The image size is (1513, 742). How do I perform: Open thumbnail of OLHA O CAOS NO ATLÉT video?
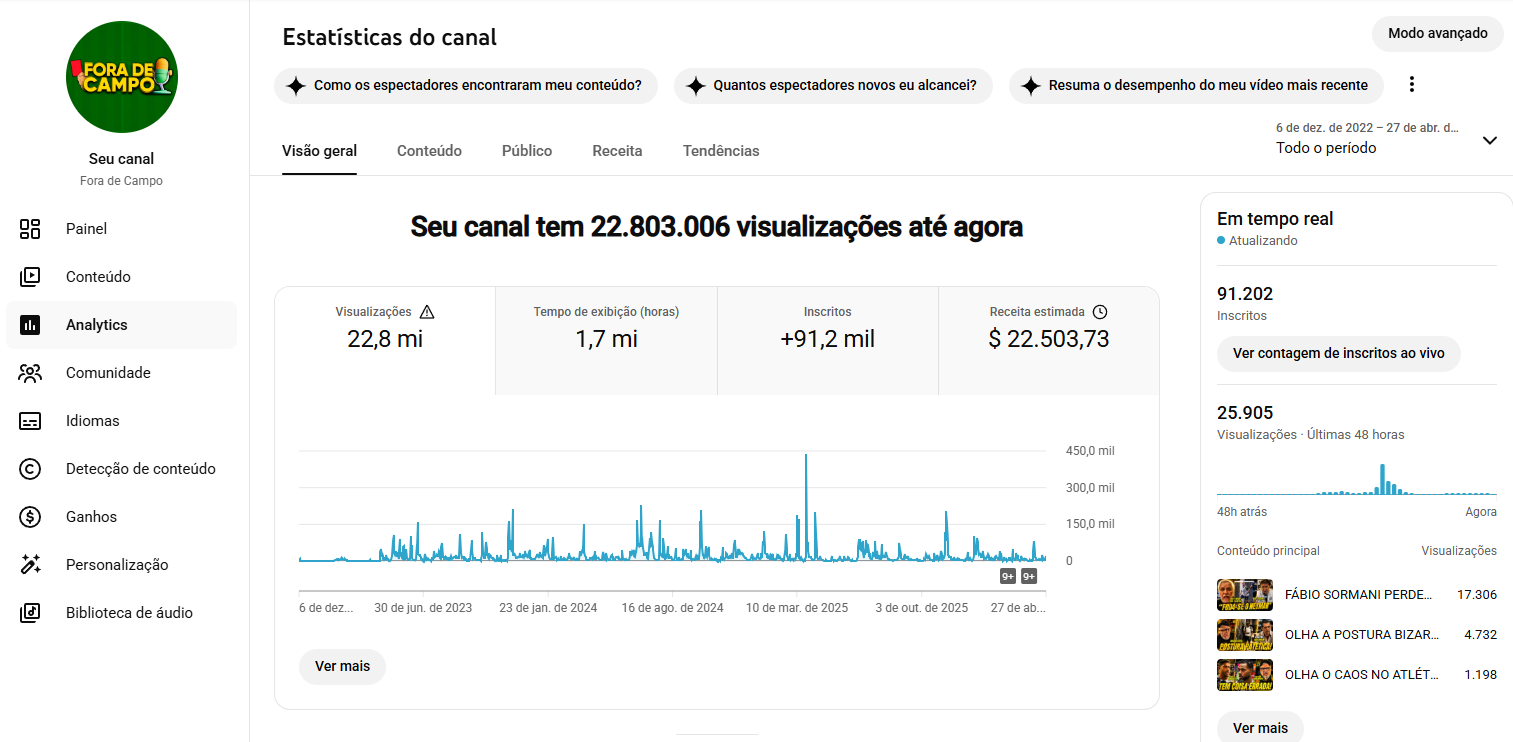1245,675
